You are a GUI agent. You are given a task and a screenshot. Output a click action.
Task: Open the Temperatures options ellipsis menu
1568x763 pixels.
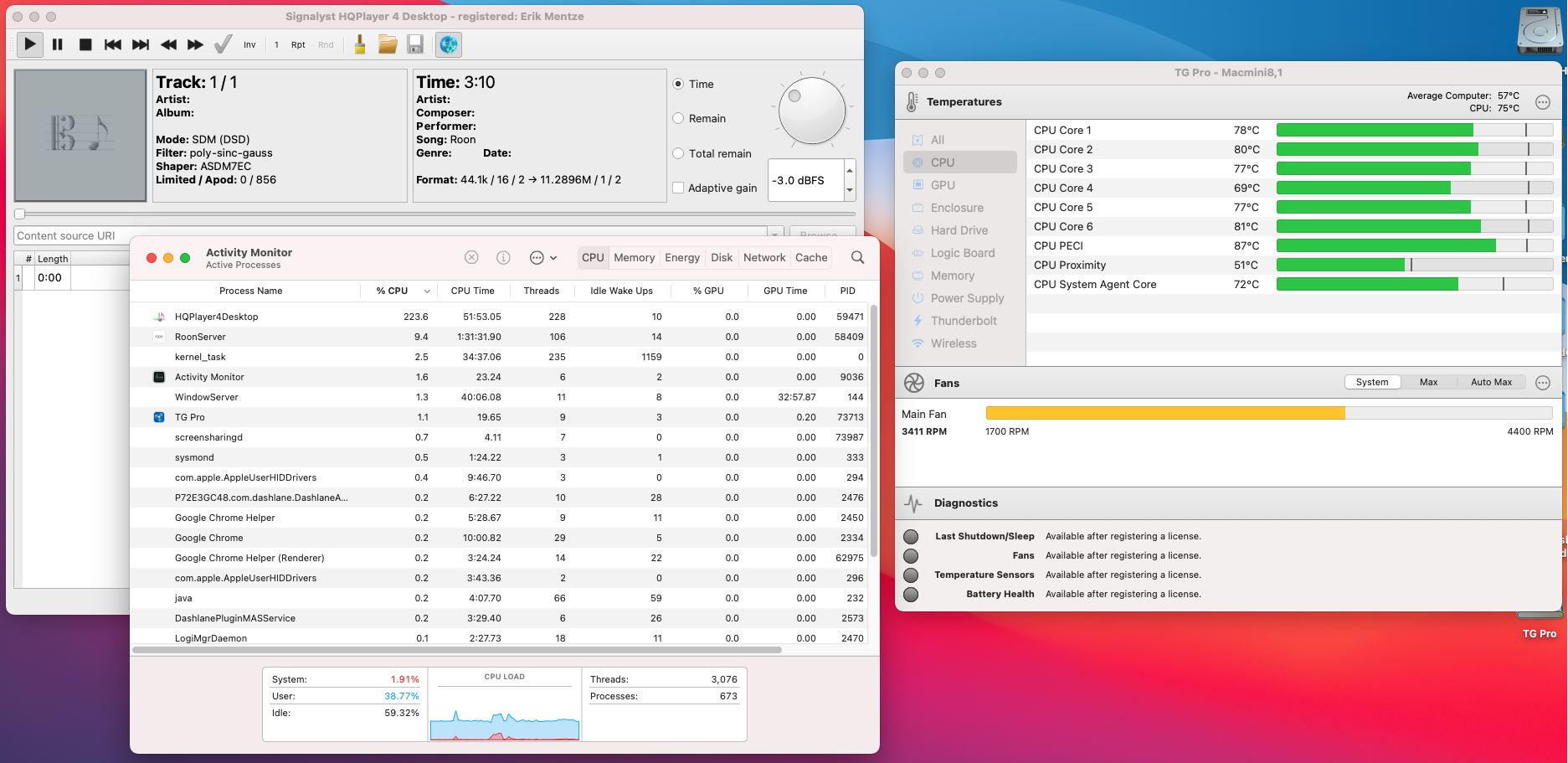click(1542, 102)
